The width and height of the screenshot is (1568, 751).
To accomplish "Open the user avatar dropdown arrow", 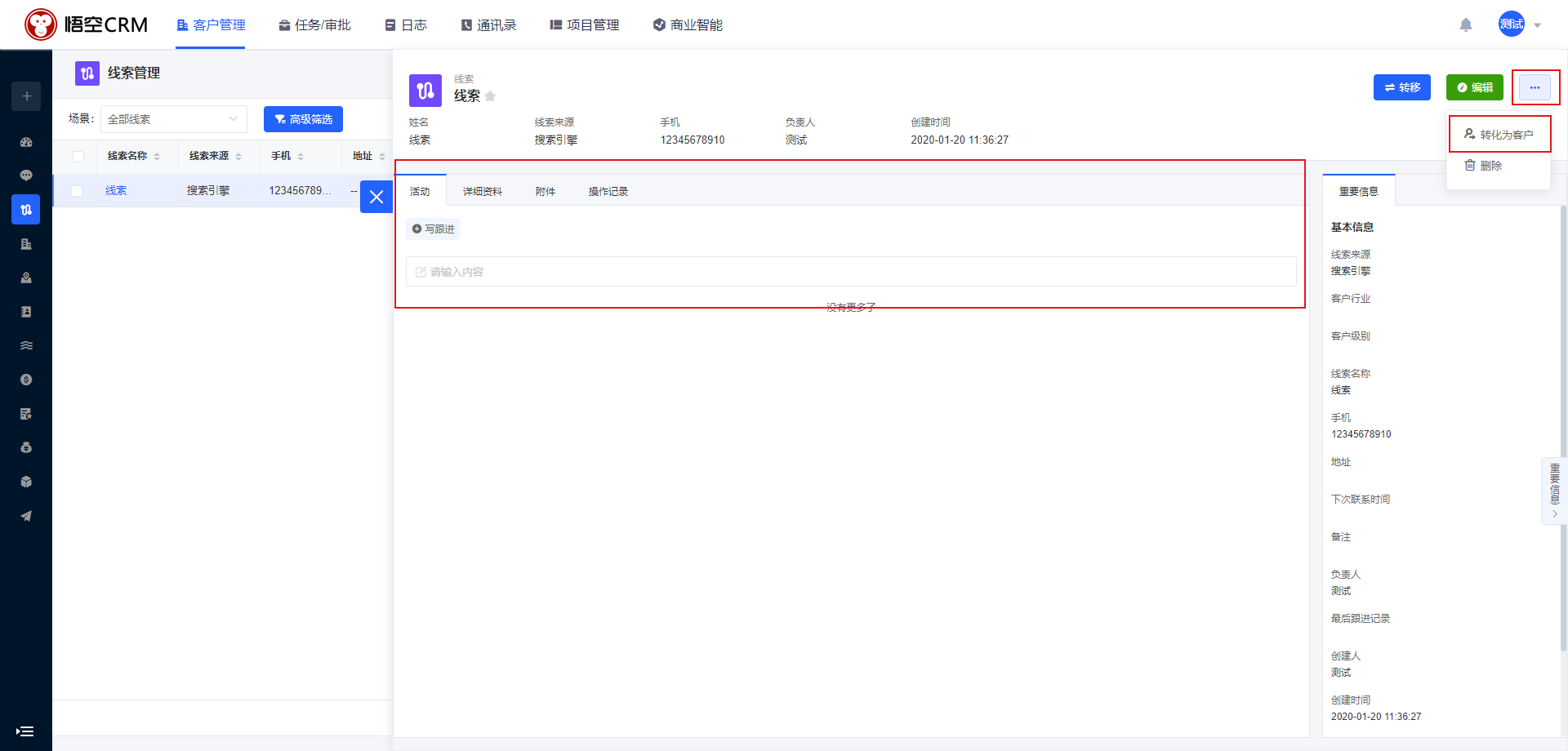I will pos(1538,25).
